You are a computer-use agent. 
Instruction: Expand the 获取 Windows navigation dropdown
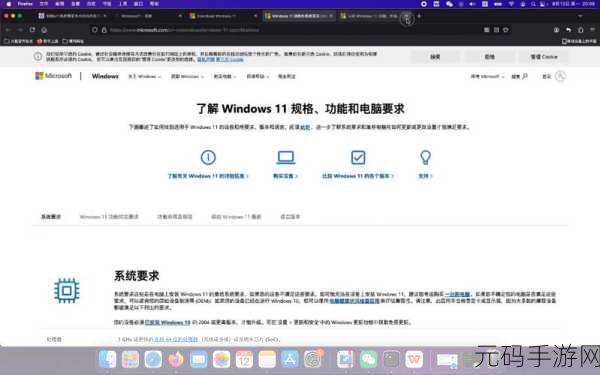[x=187, y=77]
